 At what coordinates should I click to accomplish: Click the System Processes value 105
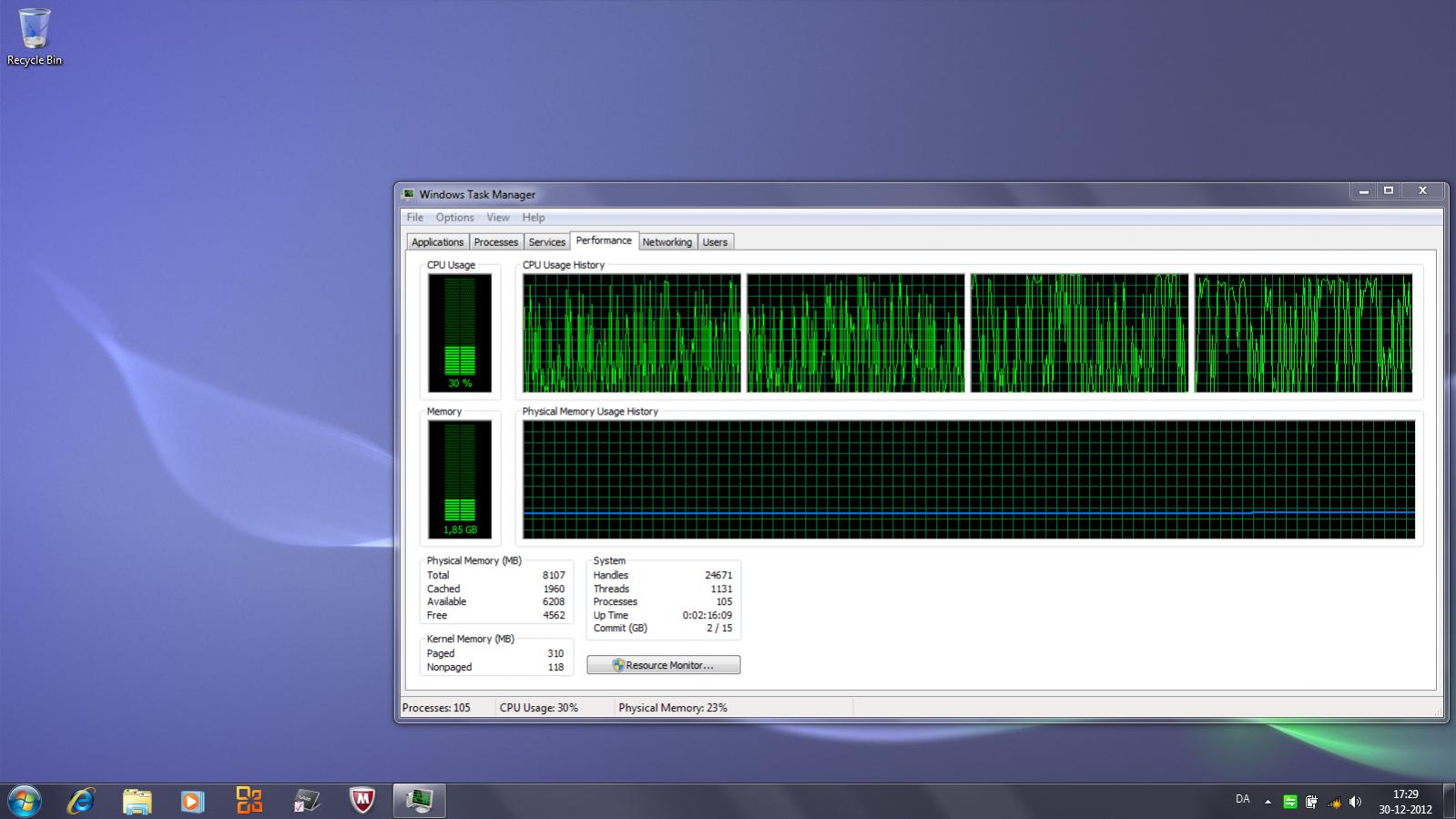(724, 602)
